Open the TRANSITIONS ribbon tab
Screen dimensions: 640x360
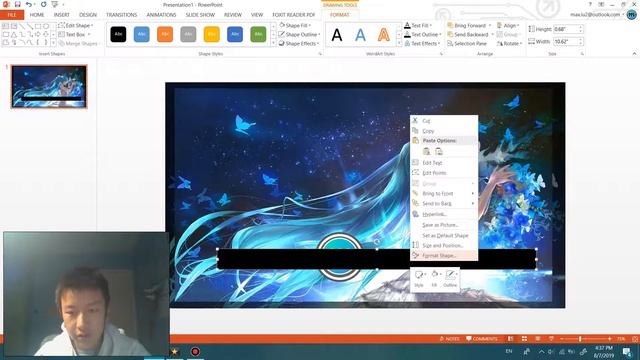coord(122,15)
